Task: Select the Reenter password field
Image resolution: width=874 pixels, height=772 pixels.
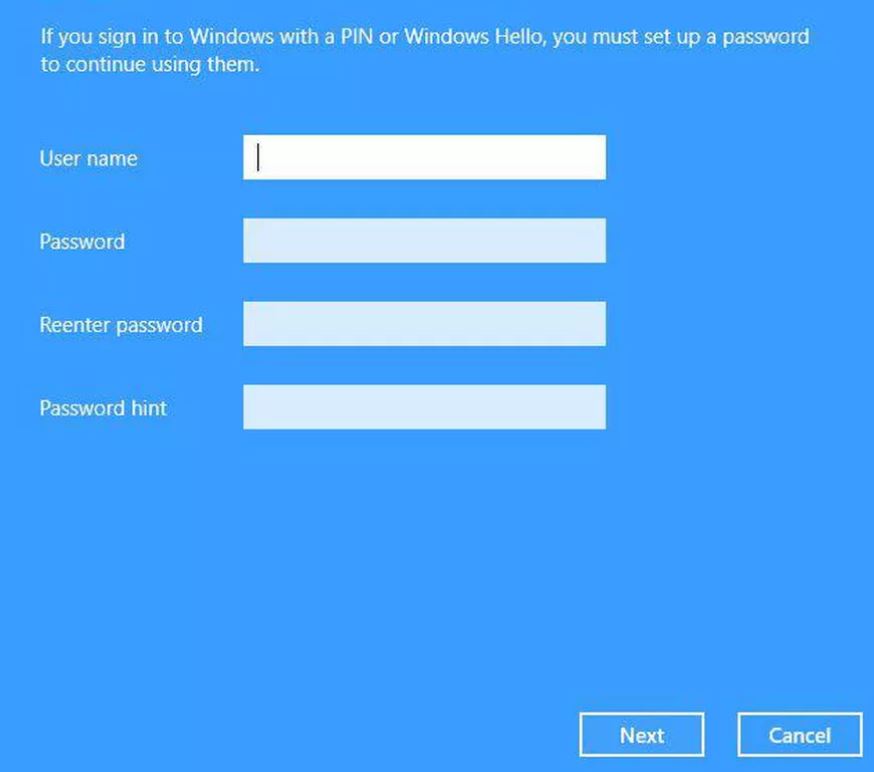Action: [424, 324]
